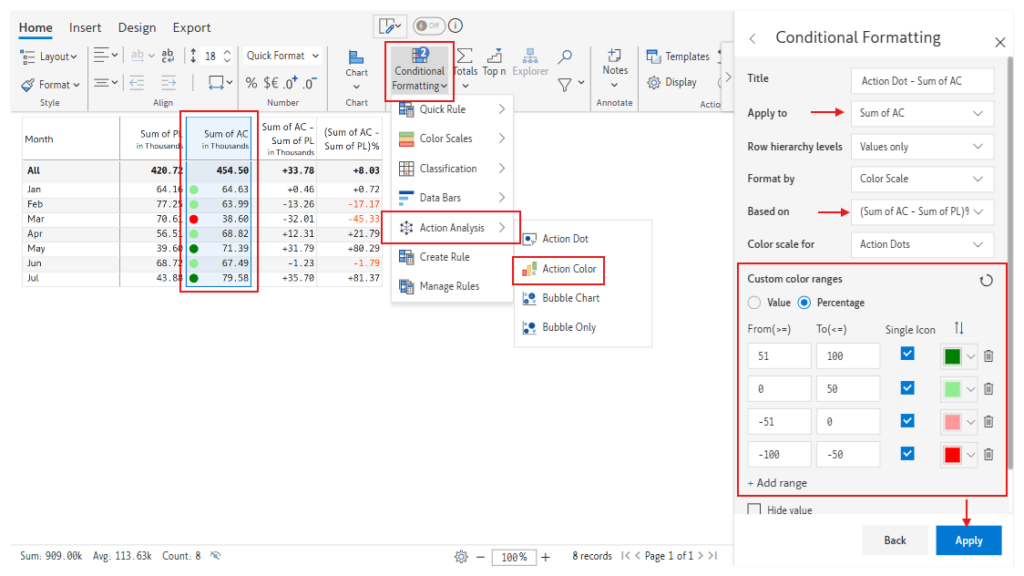This screenshot has height=576, width=1024.
Task: Toggle the Off switch in toolbar
Action: point(428,25)
